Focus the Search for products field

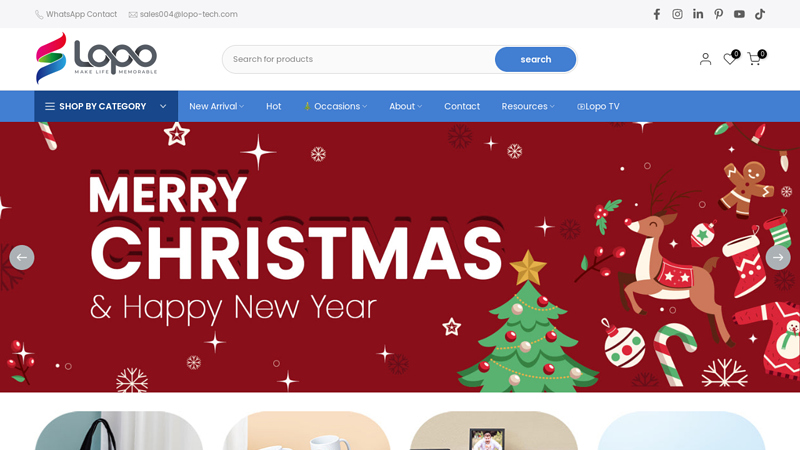359,59
